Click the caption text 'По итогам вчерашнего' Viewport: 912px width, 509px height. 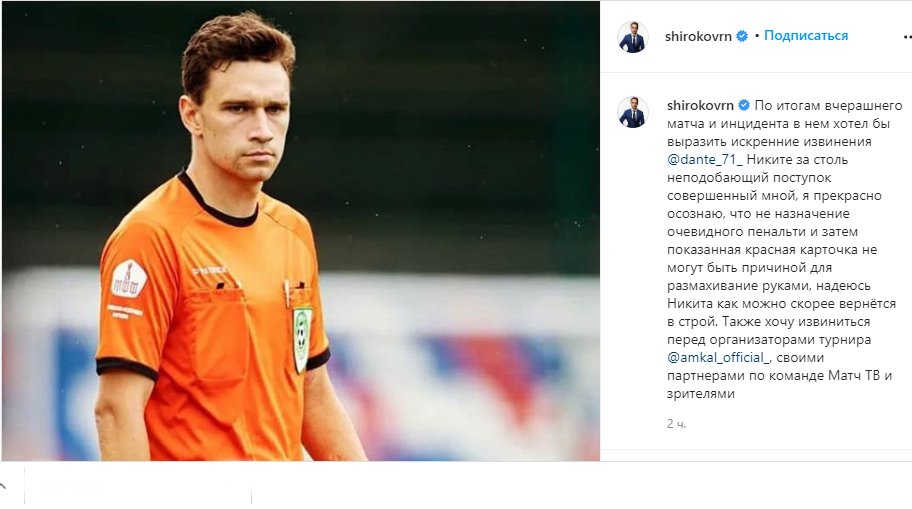828,105
